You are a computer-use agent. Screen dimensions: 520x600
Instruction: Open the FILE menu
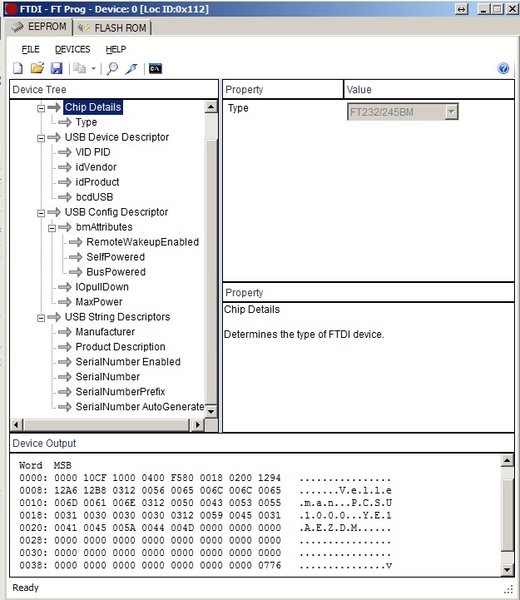click(x=30, y=49)
